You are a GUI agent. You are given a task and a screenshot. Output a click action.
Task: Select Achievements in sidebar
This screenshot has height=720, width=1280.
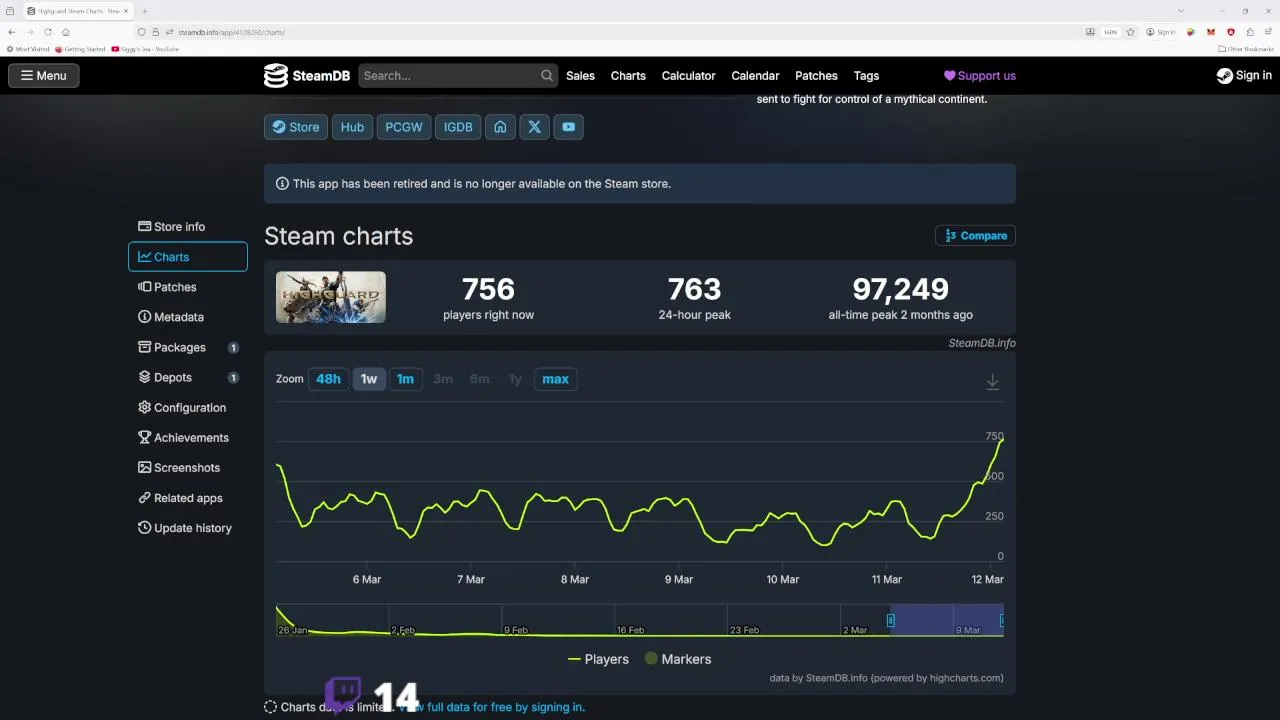click(x=188, y=437)
